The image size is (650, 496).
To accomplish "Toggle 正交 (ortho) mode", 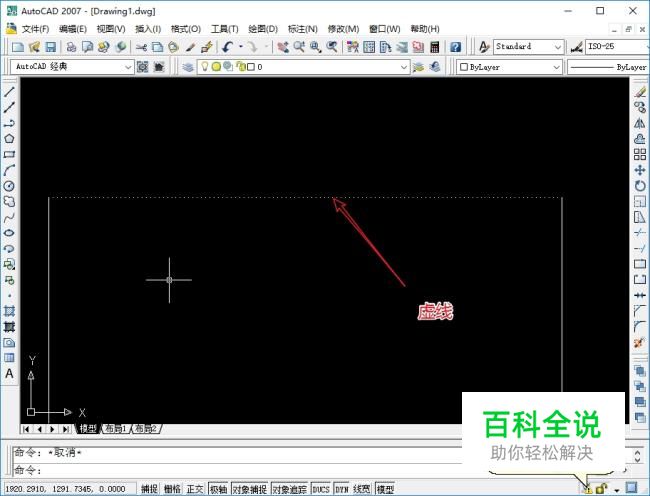I will click(x=195, y=489).
